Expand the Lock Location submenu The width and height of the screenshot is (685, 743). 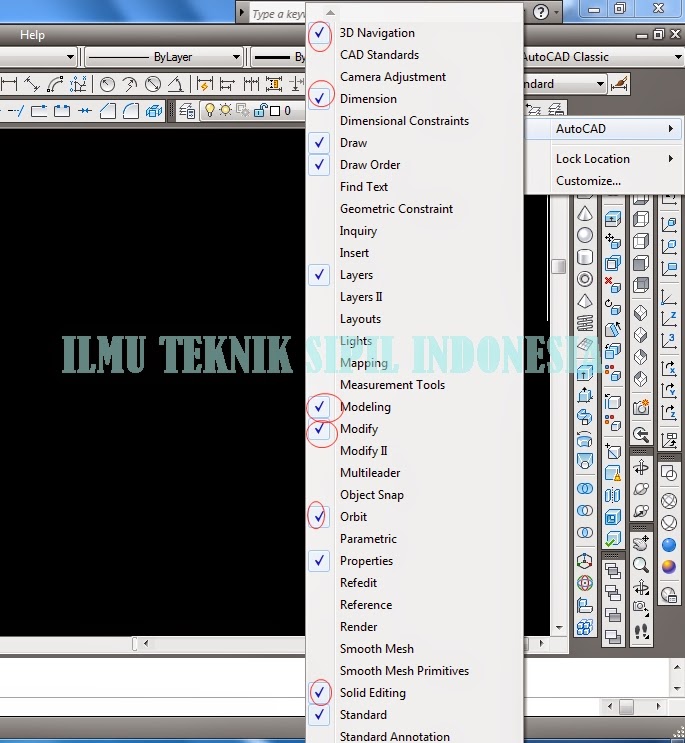(604, 159)
